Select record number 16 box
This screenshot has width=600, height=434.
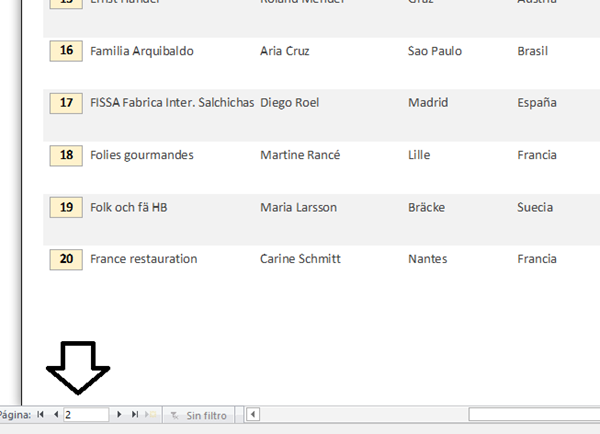click(x=66, y=51)
